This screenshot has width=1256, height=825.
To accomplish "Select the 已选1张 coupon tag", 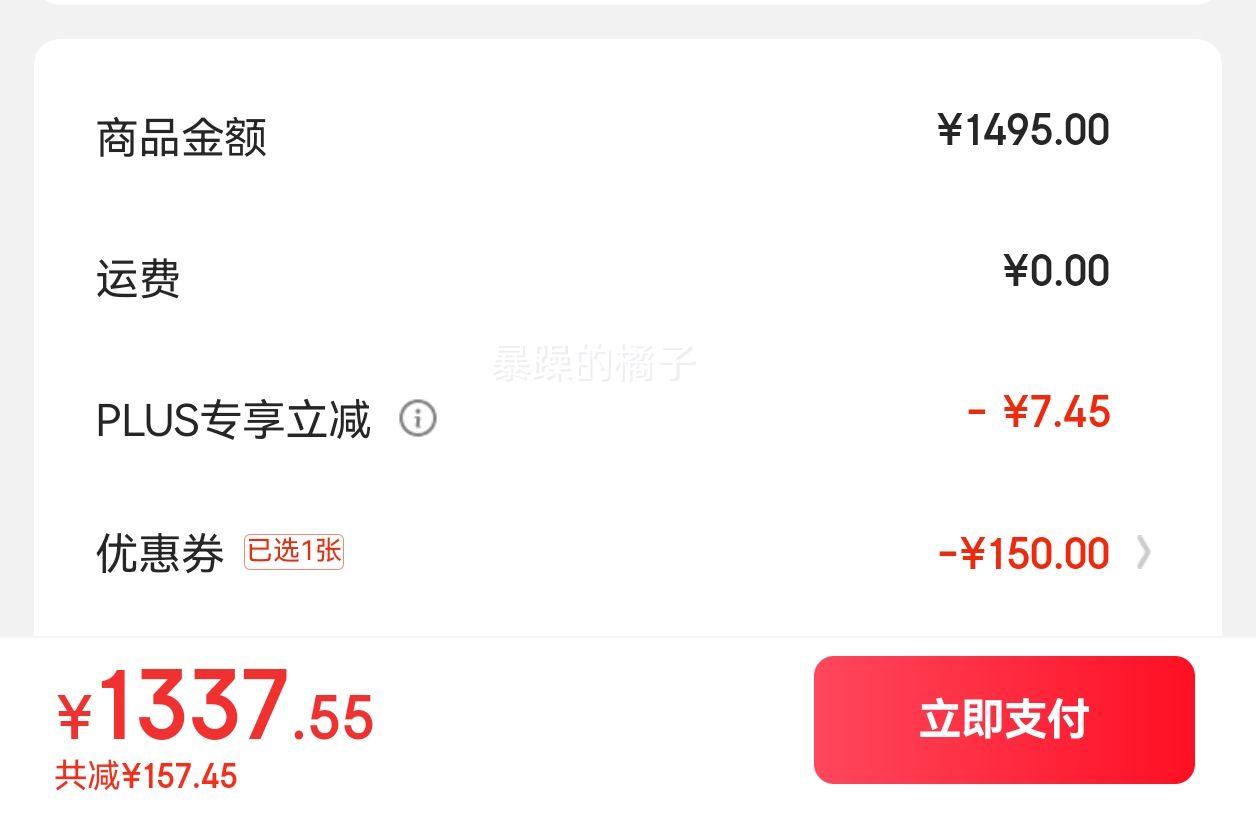I will (x=294, y=551).
